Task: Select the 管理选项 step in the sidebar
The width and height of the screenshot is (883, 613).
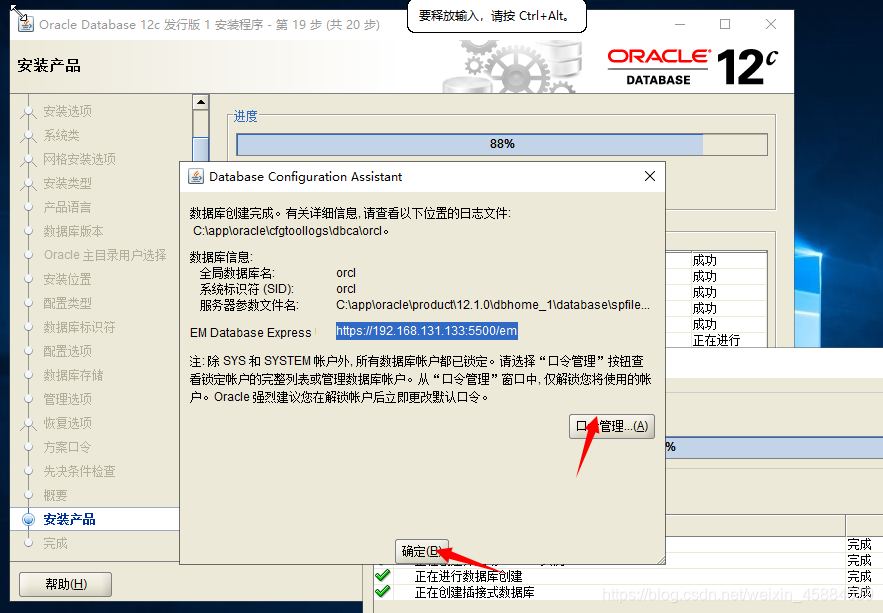Action: point(68,399)
